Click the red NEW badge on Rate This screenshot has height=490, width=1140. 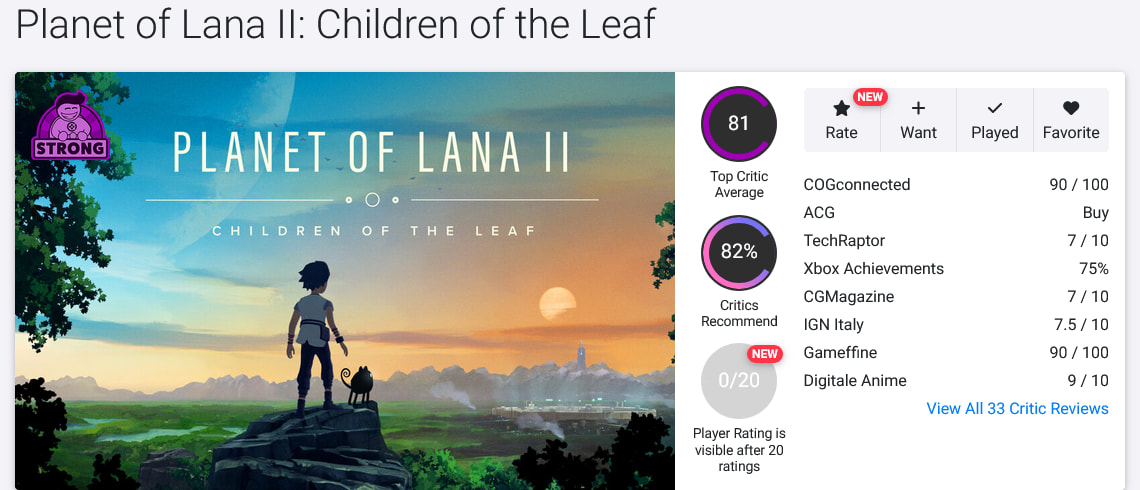click(870, 97)
